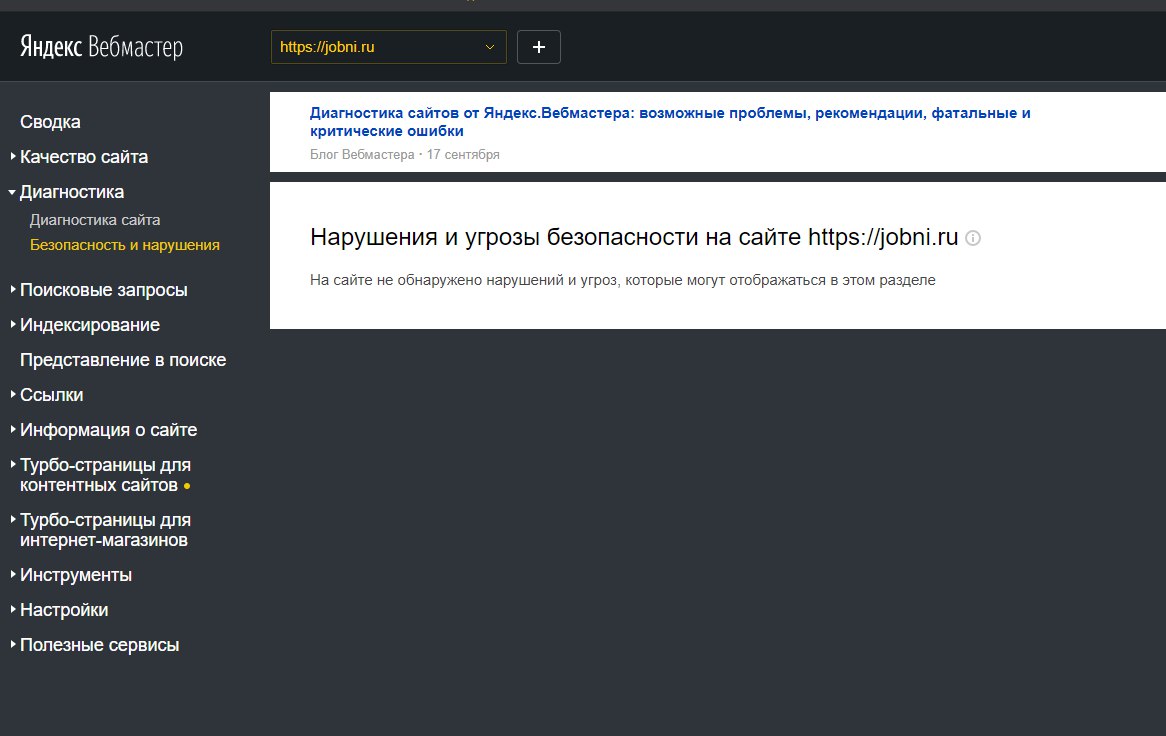Viewport: 1166px width, 736px height.
Task: Open the Сводка section
Action: pos(50,122)
